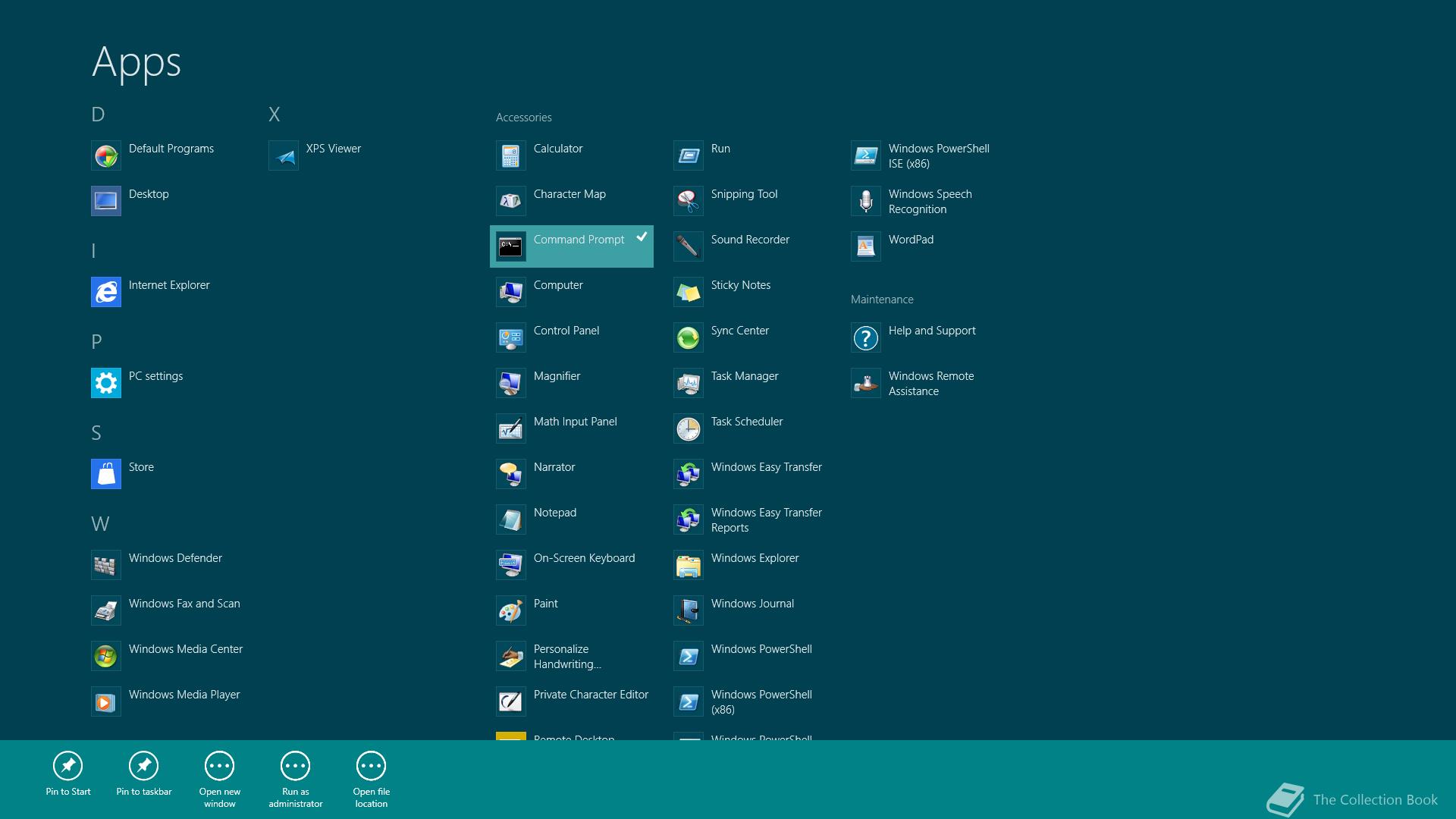Click the letter X section header
Image resolution: width=1456 pixels, height=819 pixels.
pyautogui.click(x=275, y=115)
